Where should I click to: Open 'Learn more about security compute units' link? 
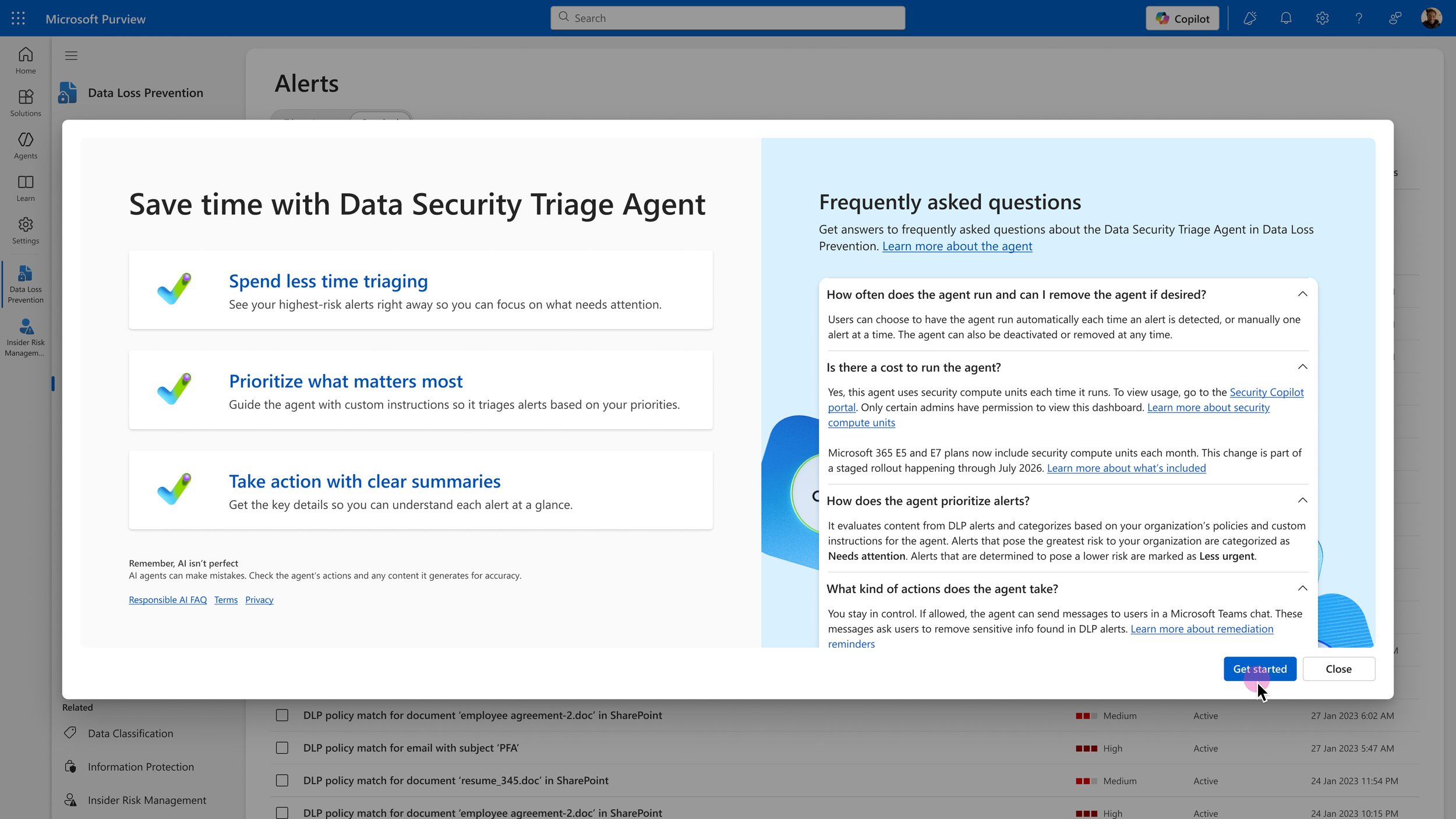click(x=1208, y=408)
